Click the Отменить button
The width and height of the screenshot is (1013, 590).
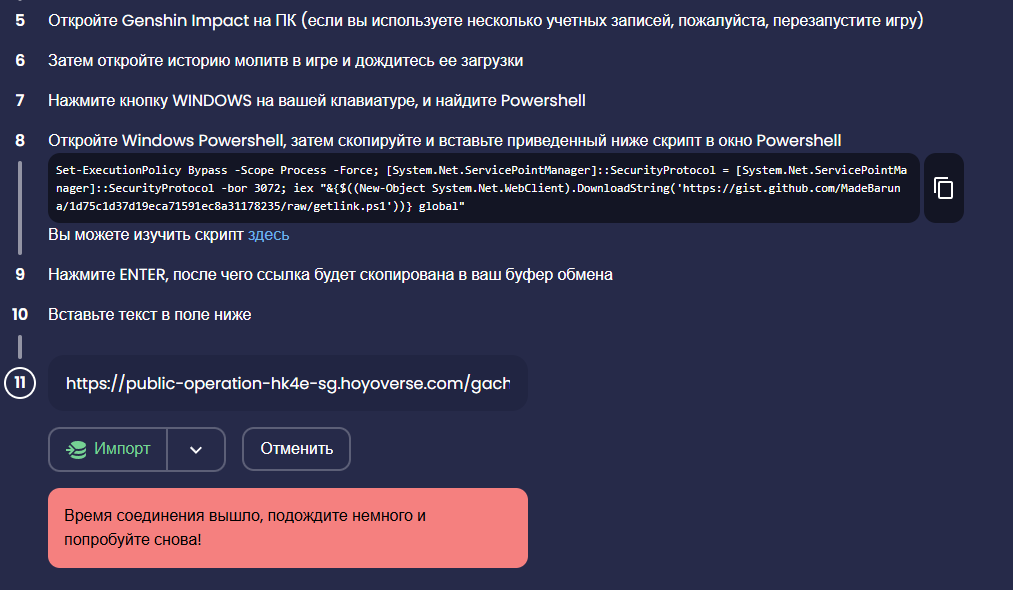point(296,449)
